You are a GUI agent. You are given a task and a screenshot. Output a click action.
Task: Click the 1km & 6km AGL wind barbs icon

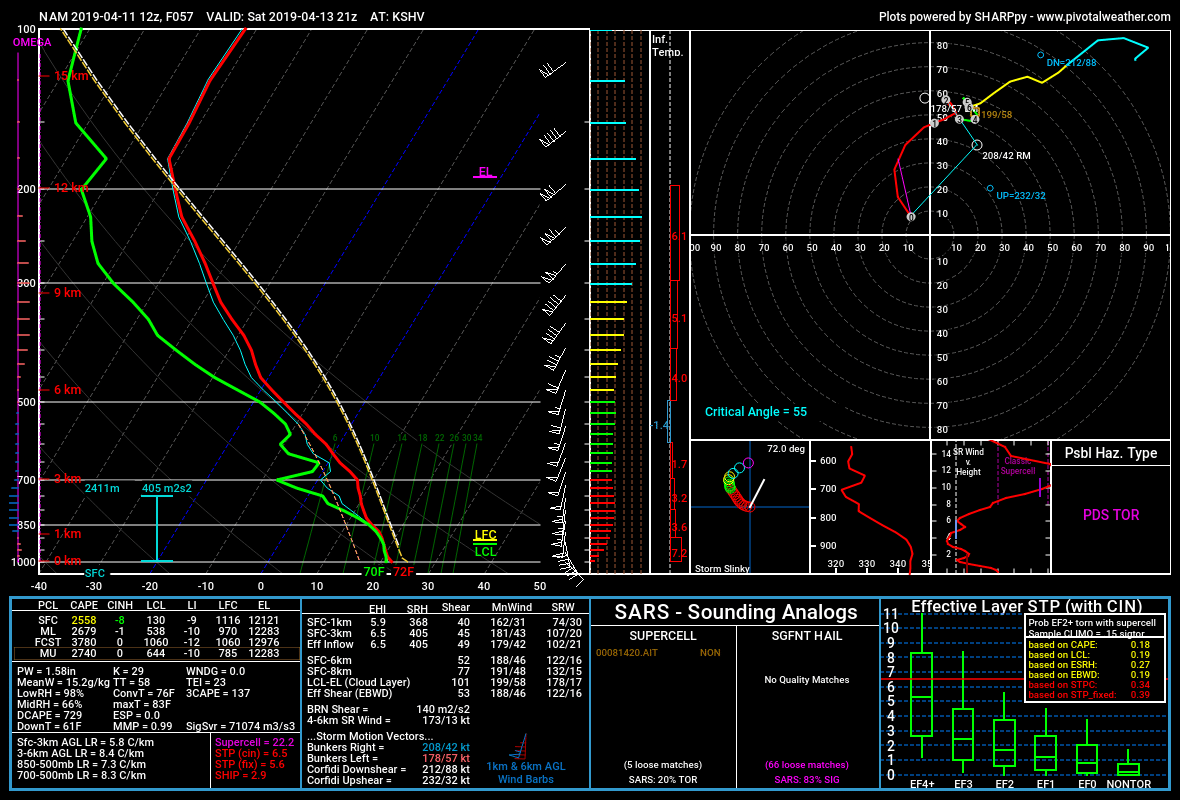517,749
